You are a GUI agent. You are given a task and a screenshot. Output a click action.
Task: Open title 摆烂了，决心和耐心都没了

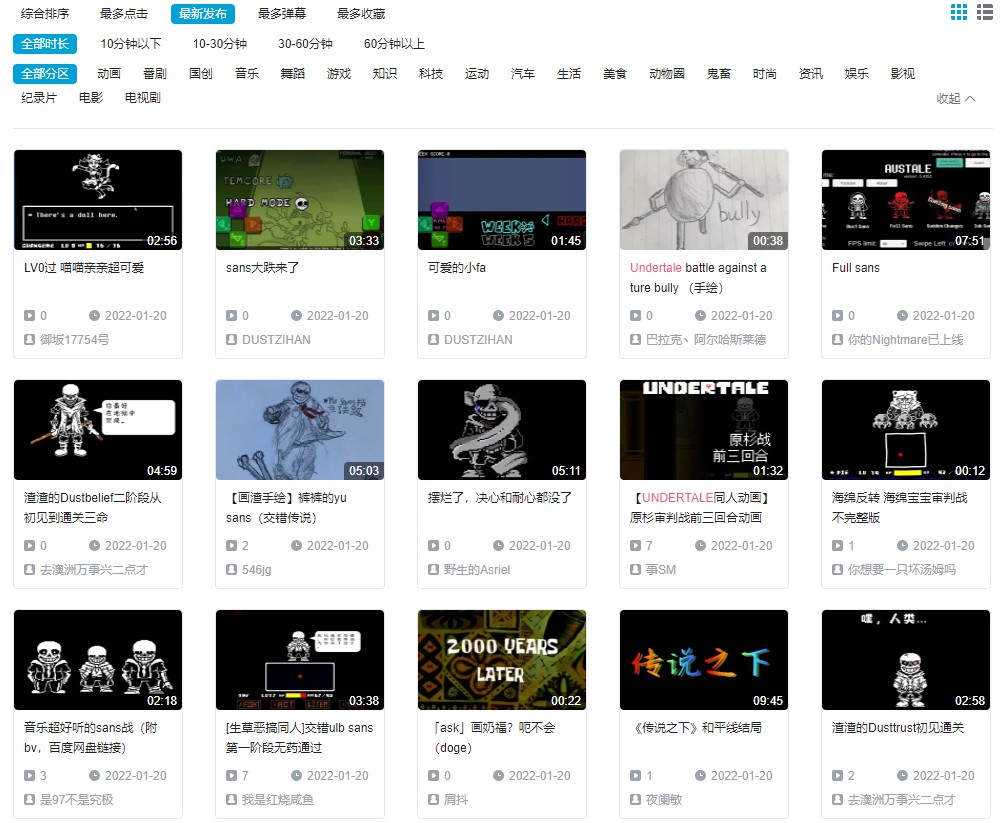pyautogui.click(x=500, y=498)
